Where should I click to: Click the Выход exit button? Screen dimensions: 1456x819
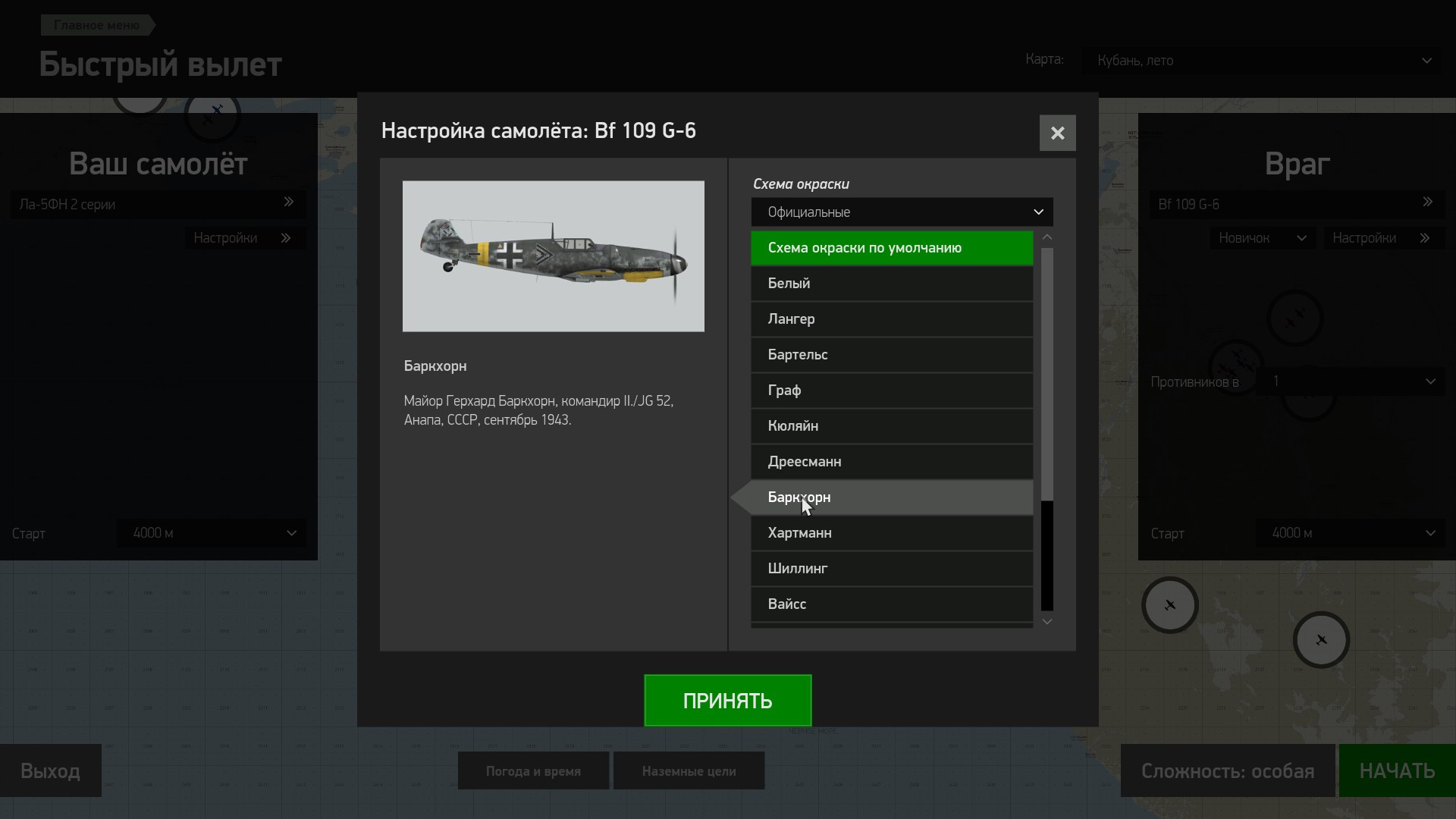(51, 770)
